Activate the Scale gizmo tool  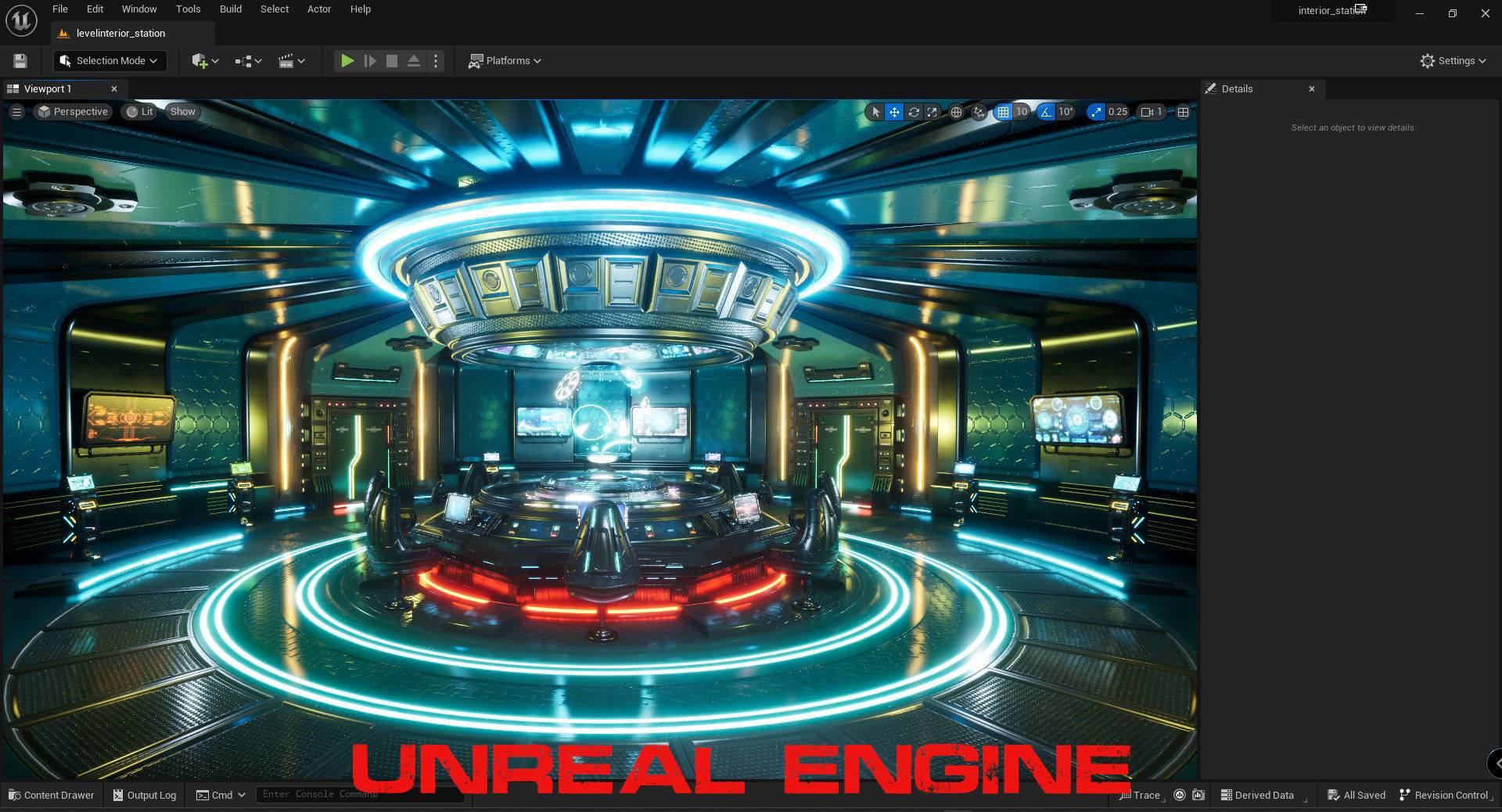932,112
